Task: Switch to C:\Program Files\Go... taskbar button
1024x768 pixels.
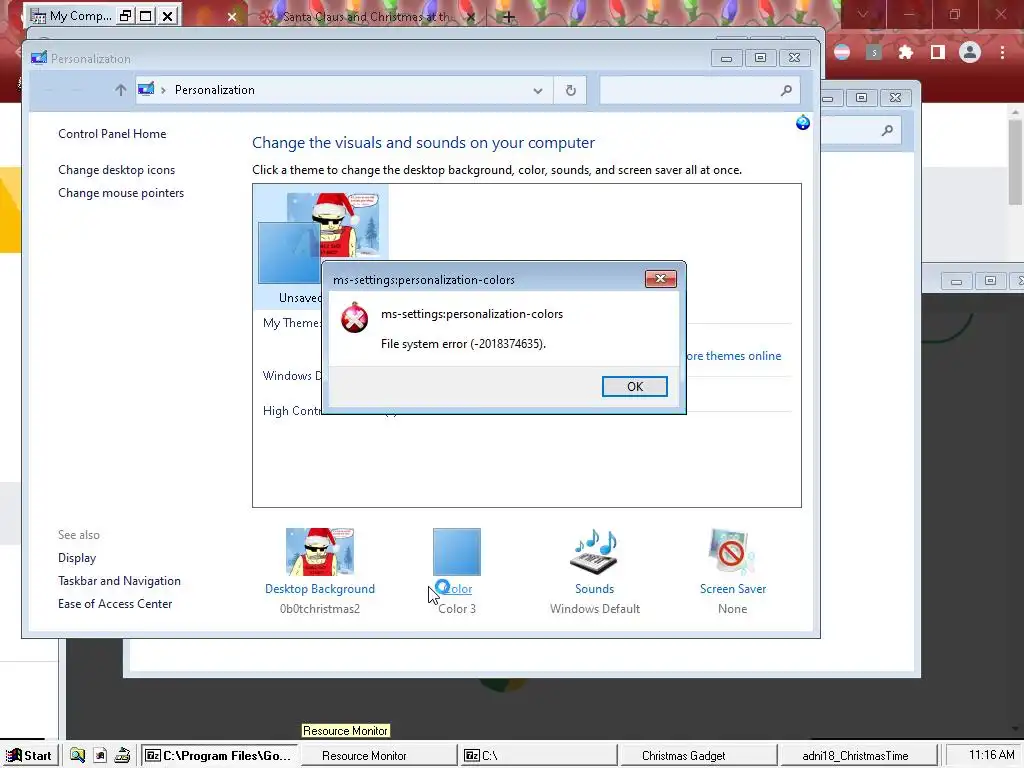Action: 218,756
